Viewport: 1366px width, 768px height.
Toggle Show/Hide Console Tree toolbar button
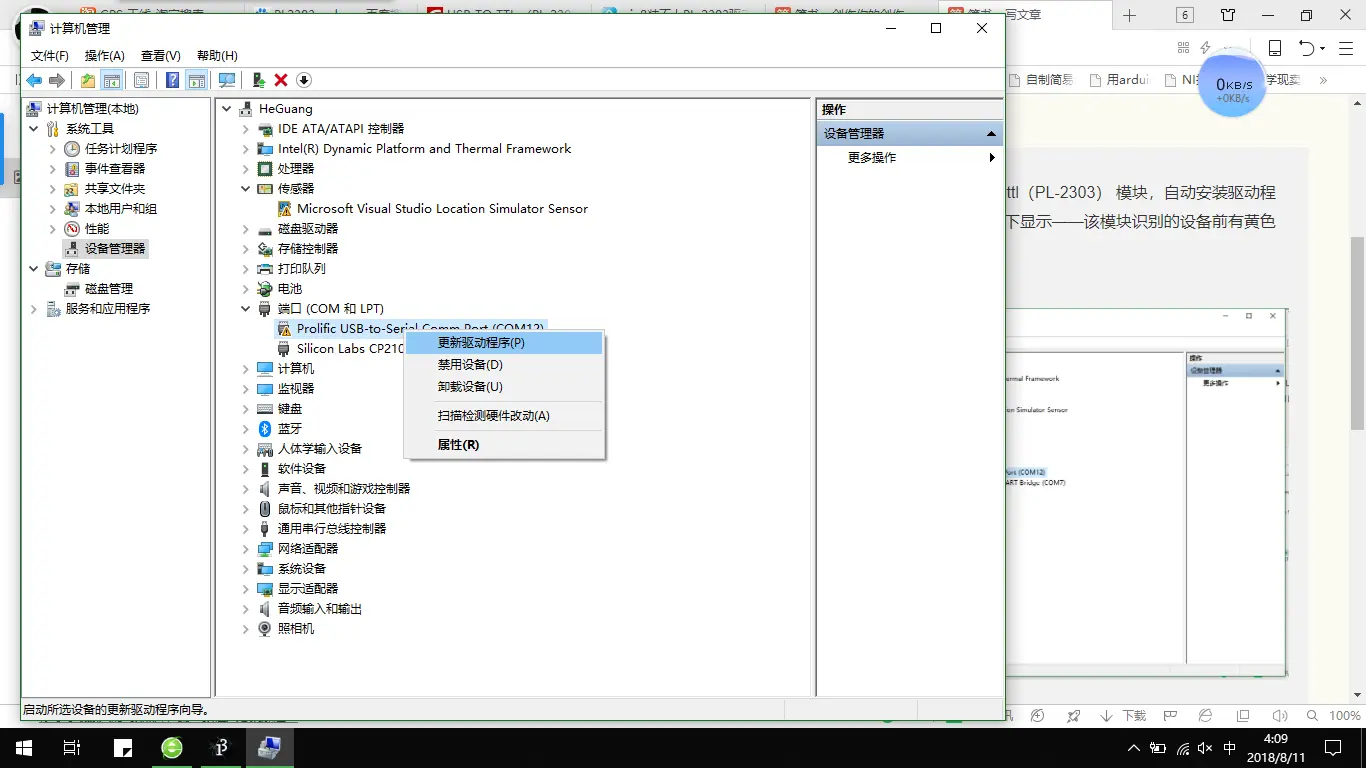[112, 80]
